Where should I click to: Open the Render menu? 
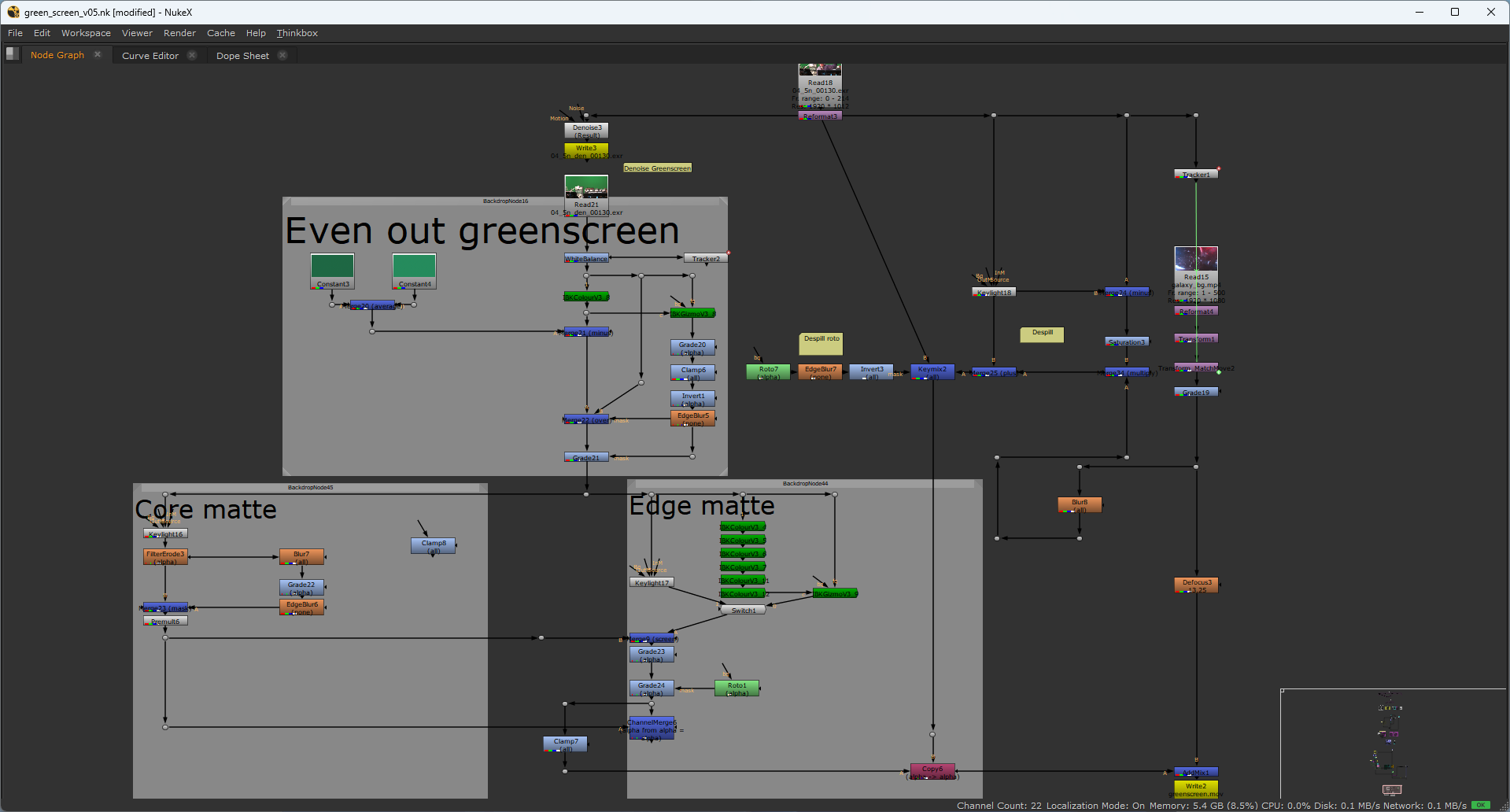click(x=179, y=33)
